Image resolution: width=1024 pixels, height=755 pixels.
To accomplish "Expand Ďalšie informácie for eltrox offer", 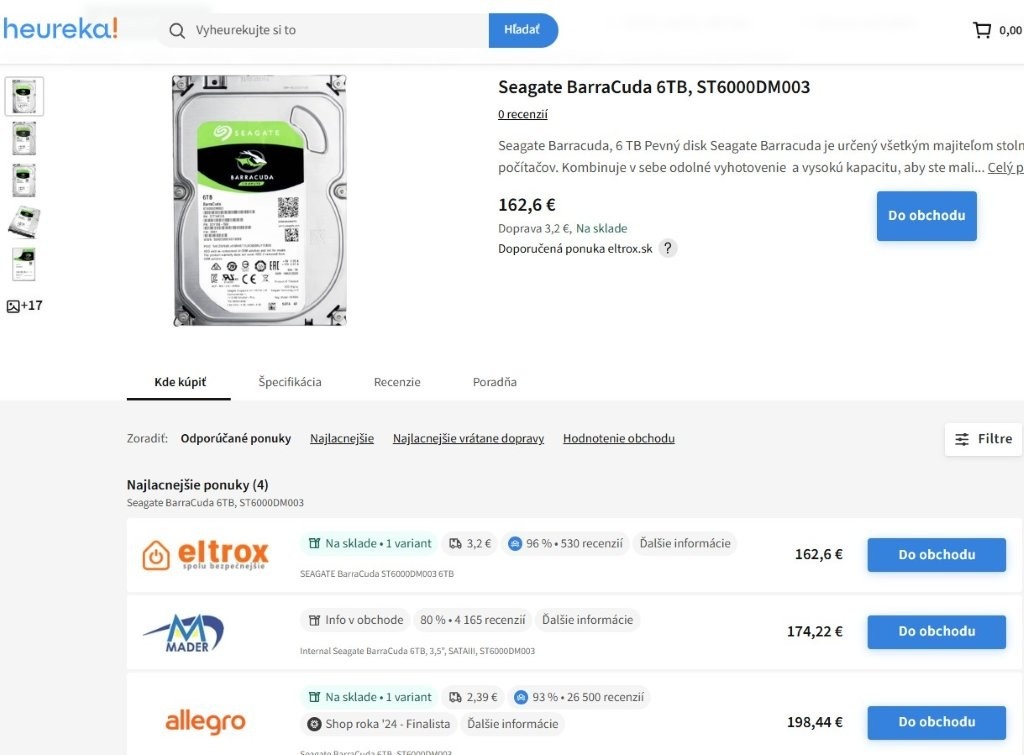I will click(x=685, y=543).
